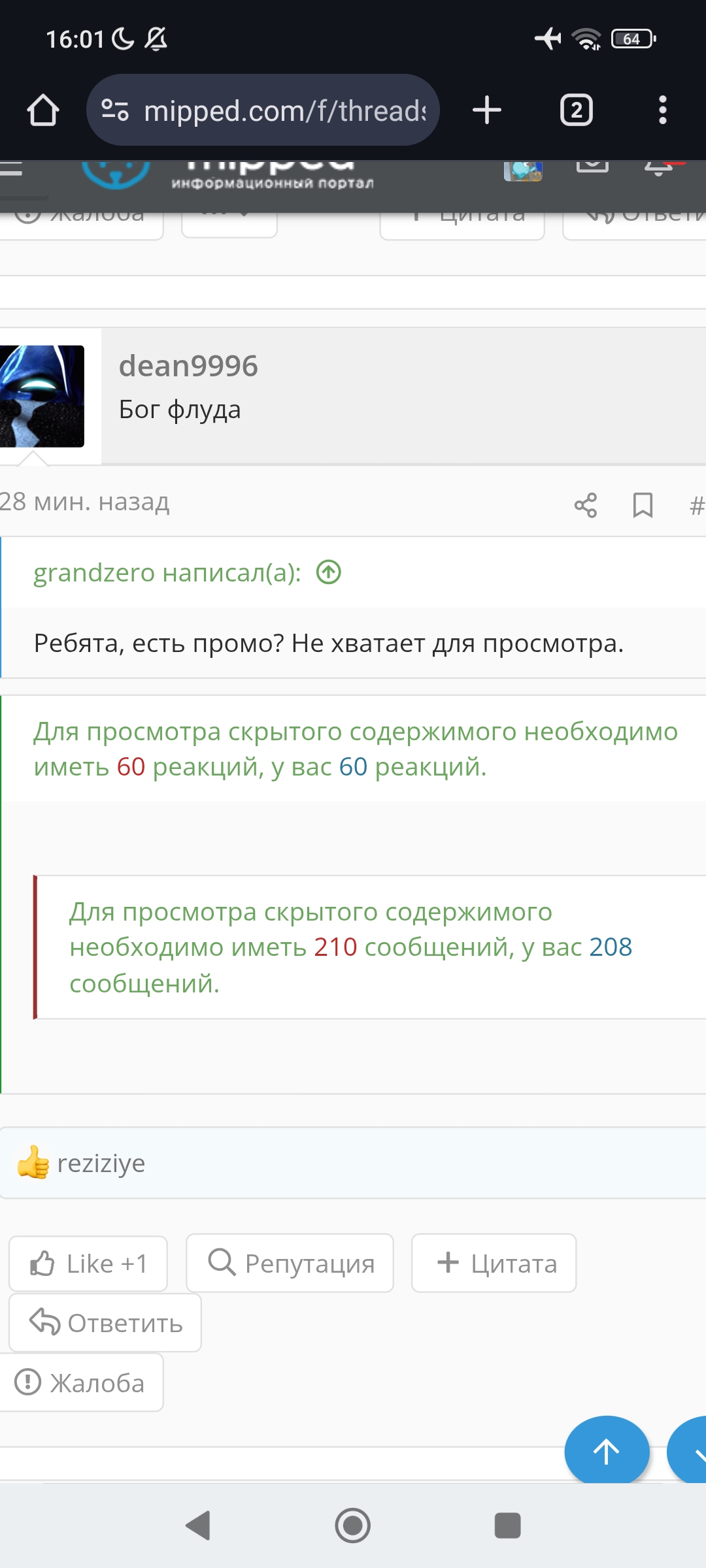The width and height of the screenshot is (706, 1568).
Task: Tap the muted bell icon in status bar
Action: [x=156, y=39]
